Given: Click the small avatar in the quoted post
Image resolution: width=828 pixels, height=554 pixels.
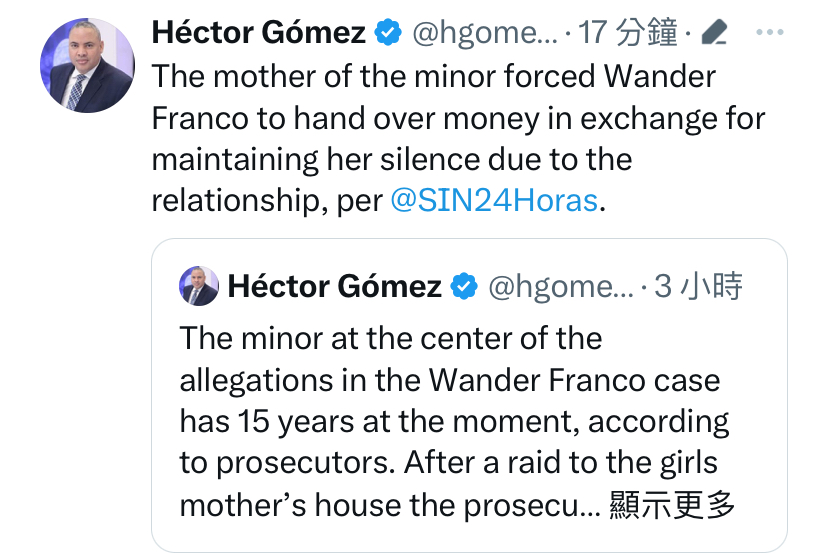Looking at the screenshot, I should [x=199, y=287].
